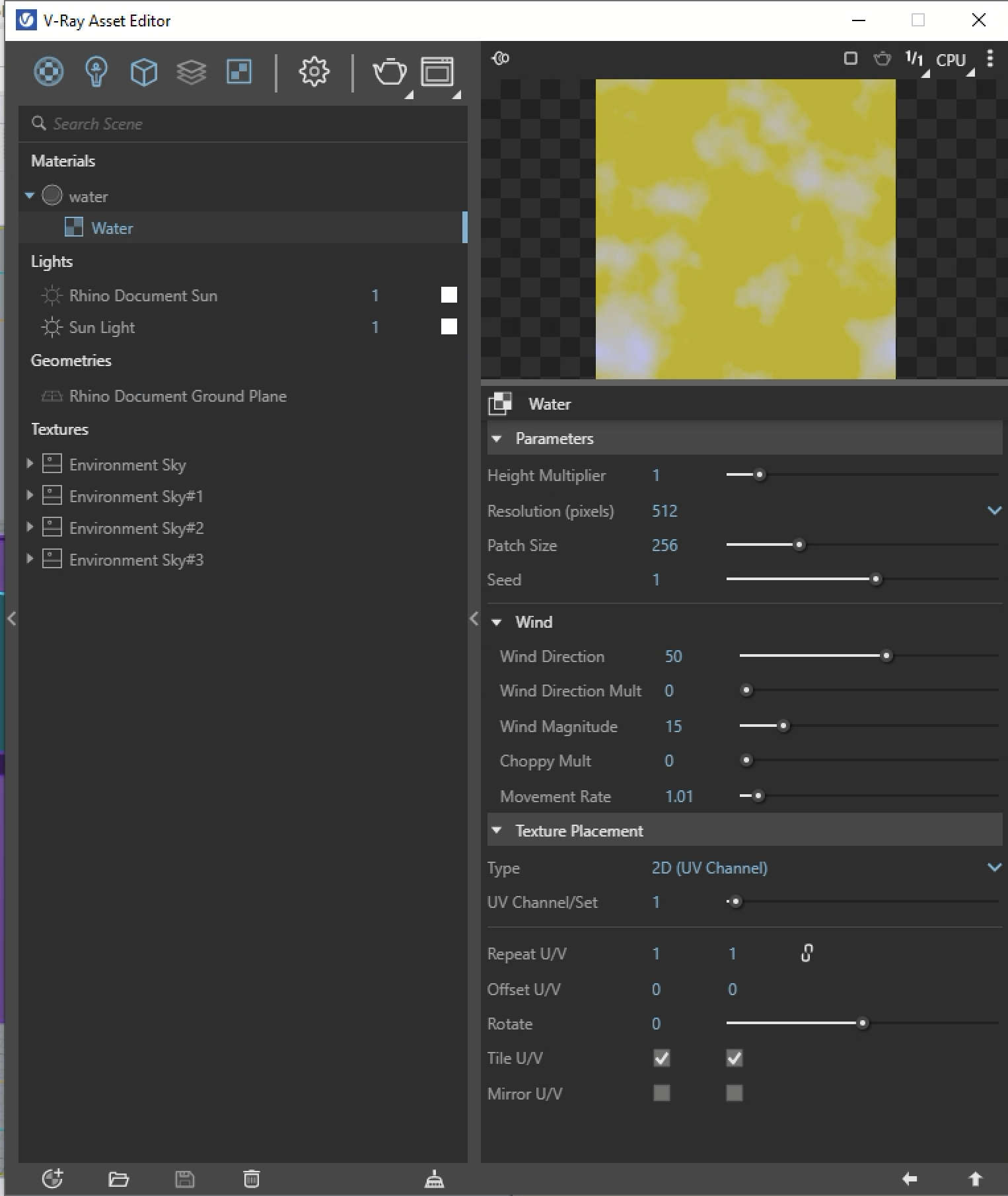Open the Materials category icon
1008x1196 pixels.
click(49, 71)
